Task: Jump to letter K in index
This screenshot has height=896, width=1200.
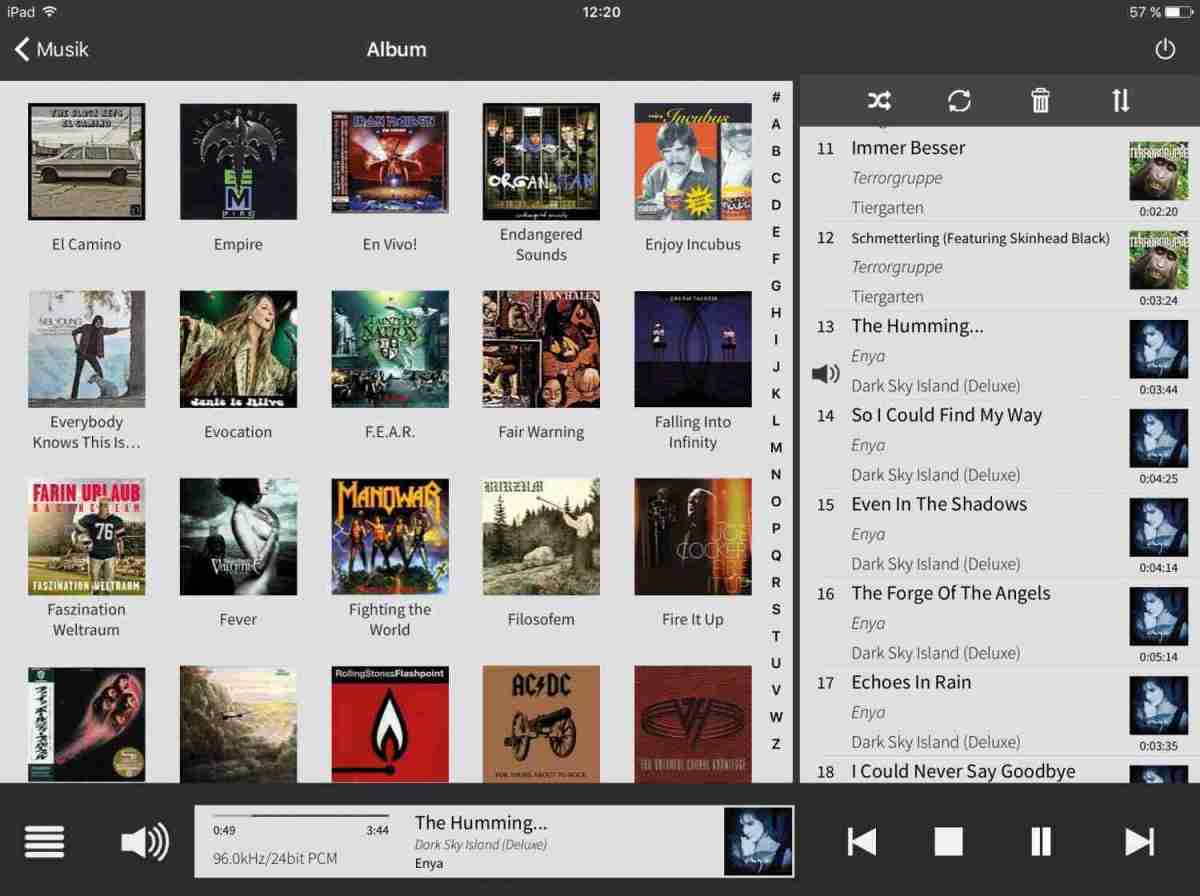Action: point(776,393)
